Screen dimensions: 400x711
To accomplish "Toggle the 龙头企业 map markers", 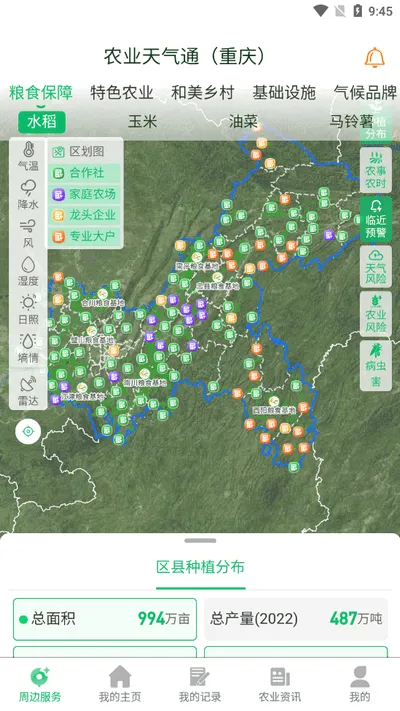I will click(x=85, y=215).
